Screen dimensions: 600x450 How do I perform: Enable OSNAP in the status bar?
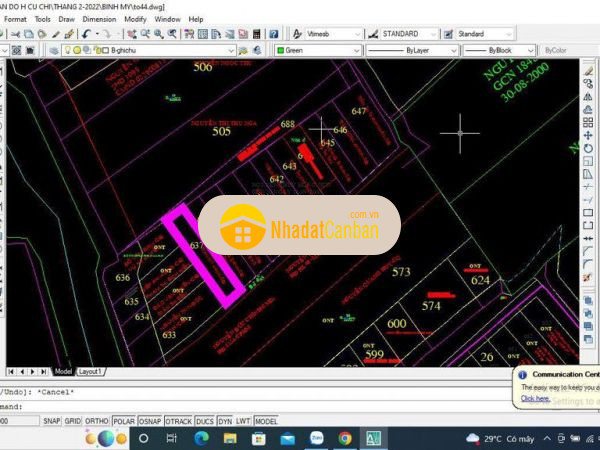tap(150, 422)
